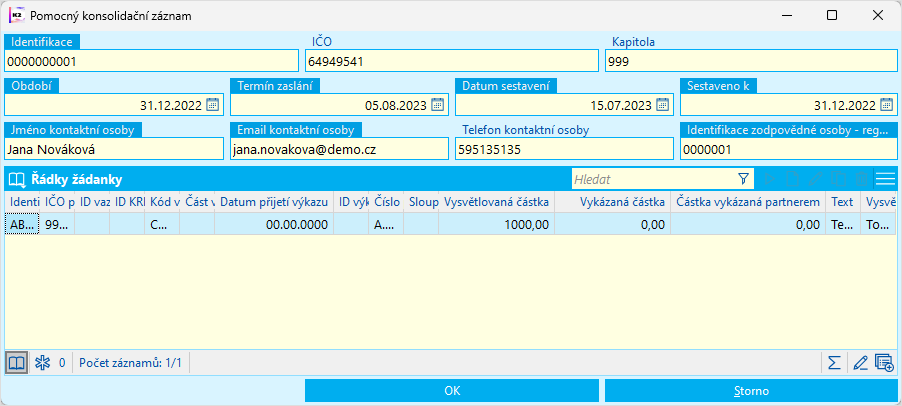Click the Částka vykázaná partnerem column header

pos(748,202)
